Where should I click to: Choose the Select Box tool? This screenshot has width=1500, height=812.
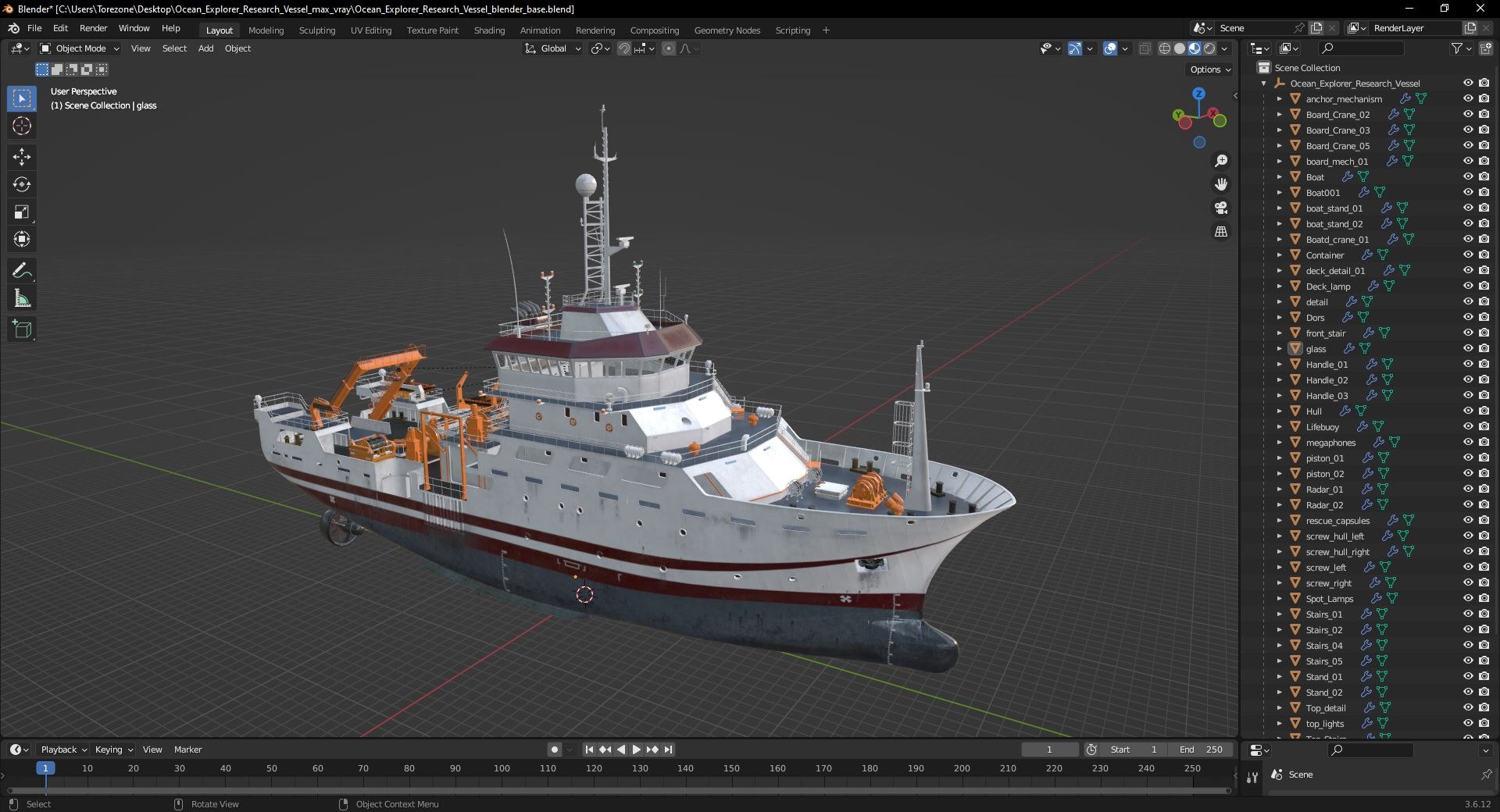coord(22,98)
